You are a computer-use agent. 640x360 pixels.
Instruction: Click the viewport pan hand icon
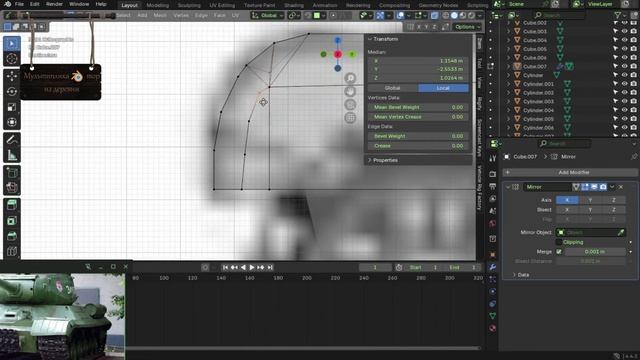pos(350,91)
